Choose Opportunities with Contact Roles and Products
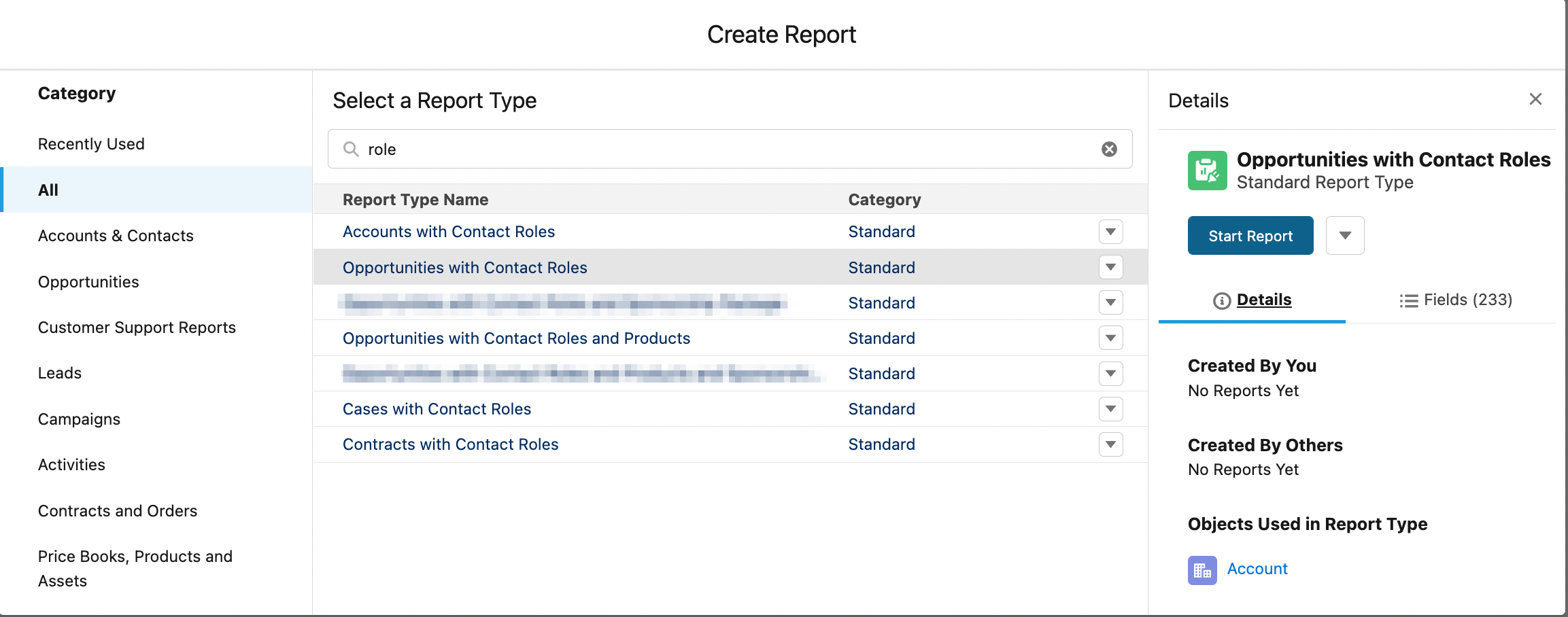 click(516, 338)
